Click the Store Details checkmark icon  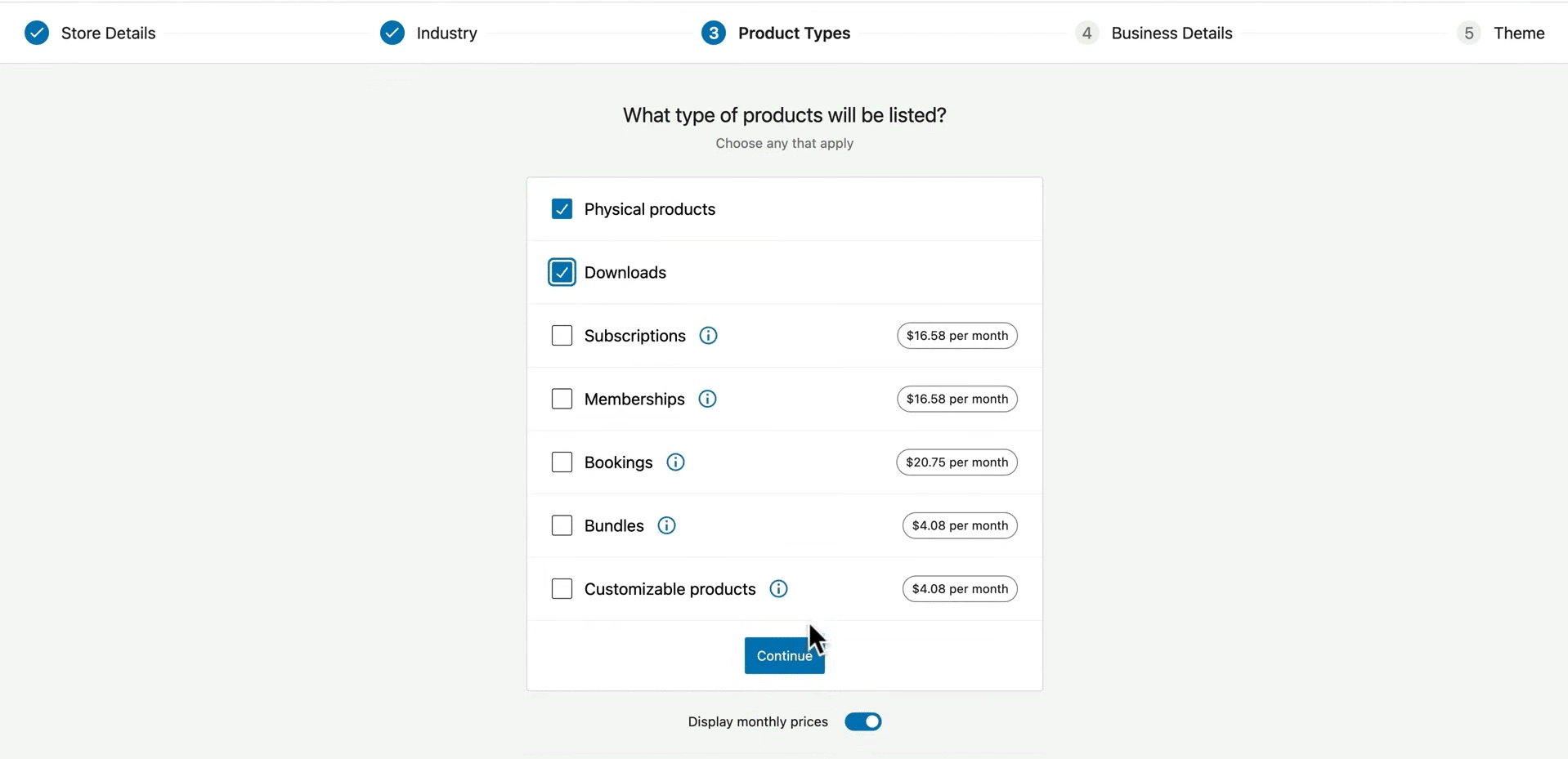coord(37,33)
